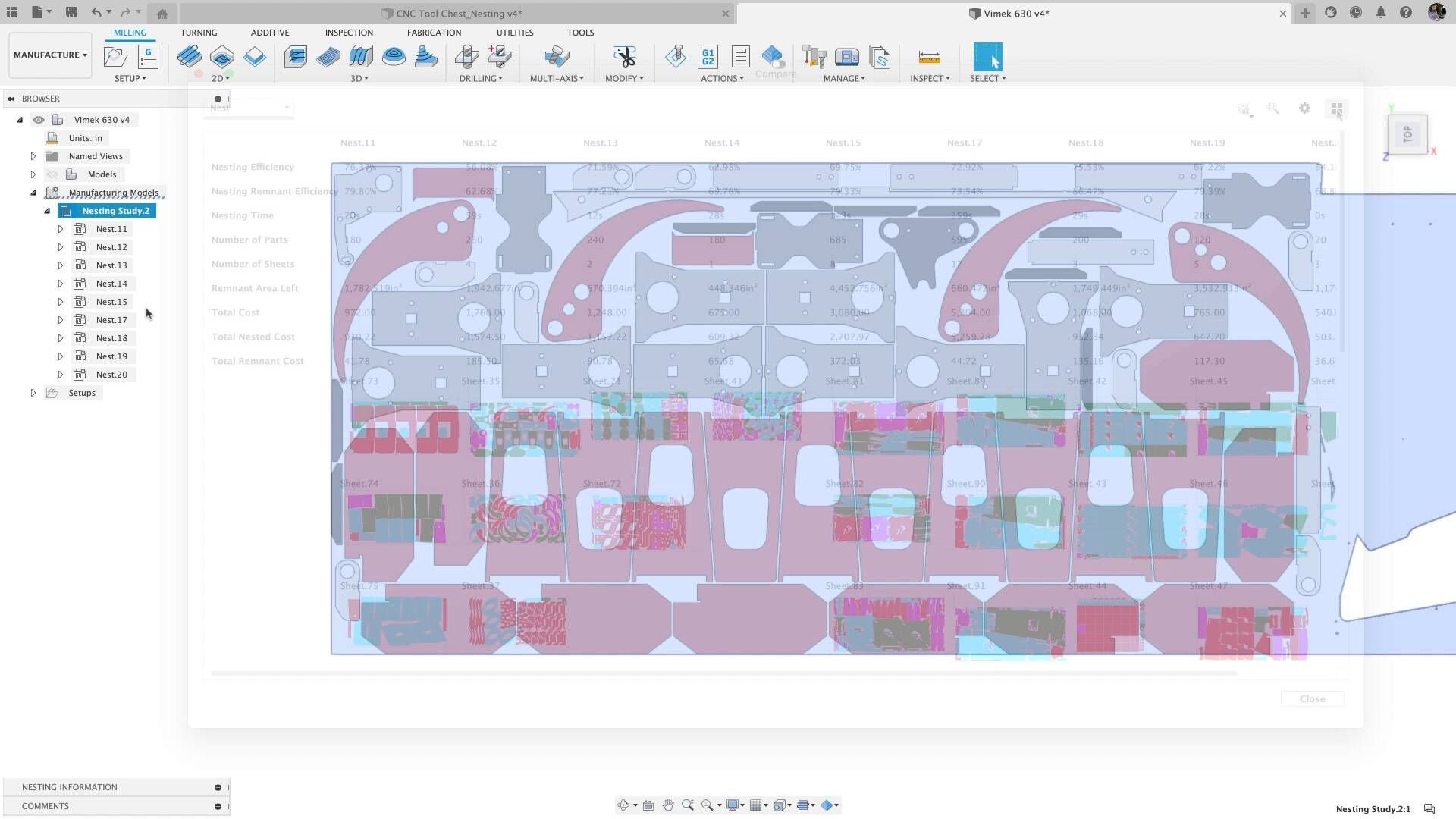Viewport: 1456px width, 819px height.
Task: Click the Post Process G1G2 icon
Action: pos(708,56)
